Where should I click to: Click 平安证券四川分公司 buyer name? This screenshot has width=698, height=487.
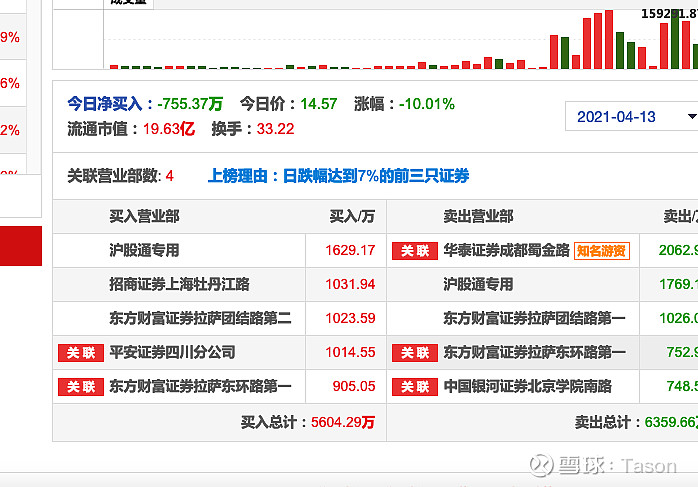click(172, 352)
